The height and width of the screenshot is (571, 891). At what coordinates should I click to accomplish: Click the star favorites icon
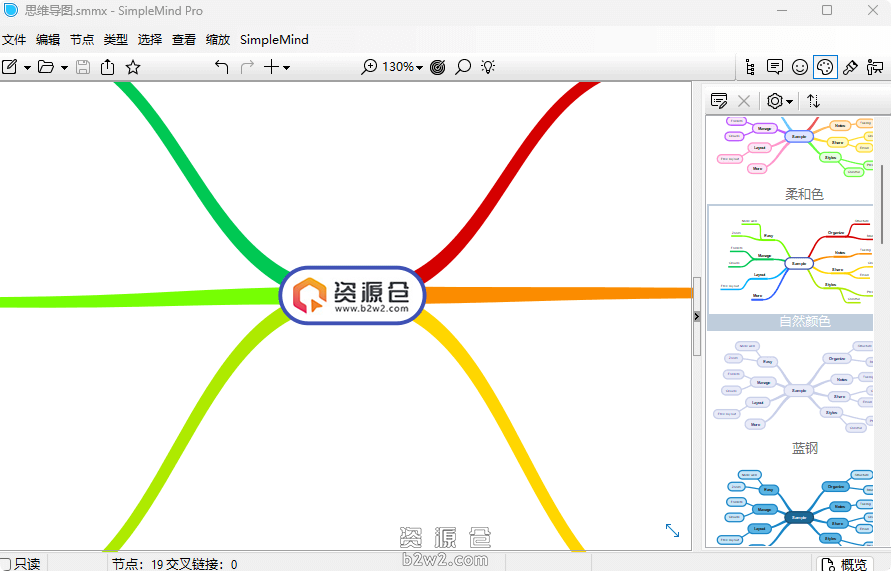click(133, 67)
